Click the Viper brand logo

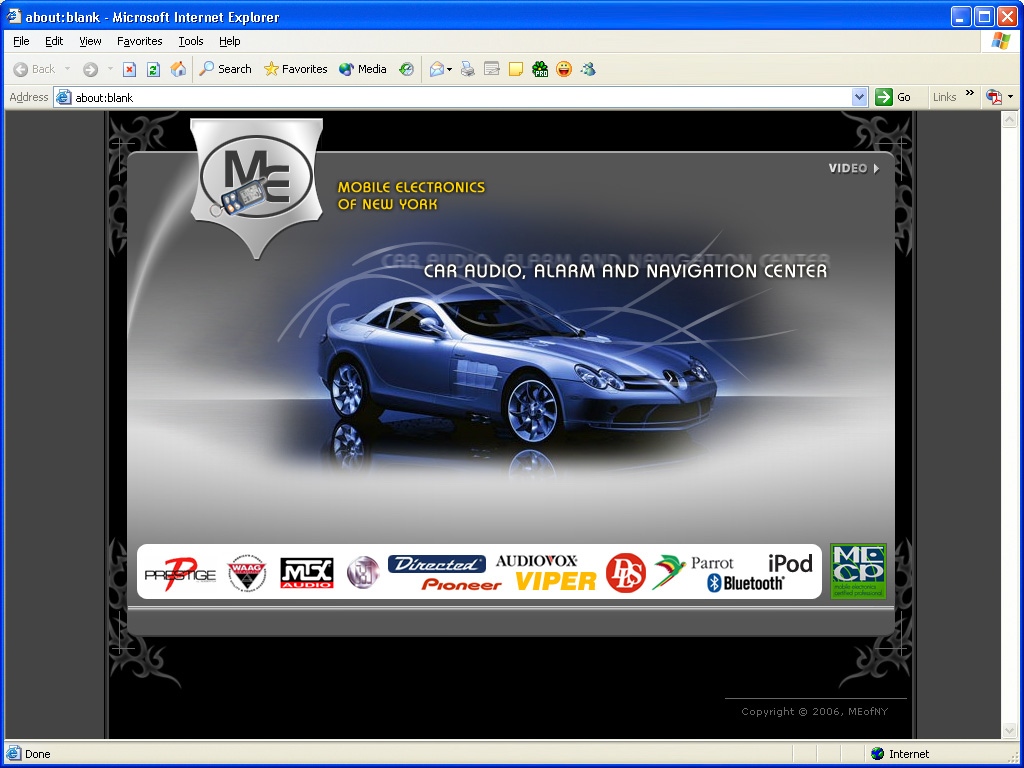555,580
